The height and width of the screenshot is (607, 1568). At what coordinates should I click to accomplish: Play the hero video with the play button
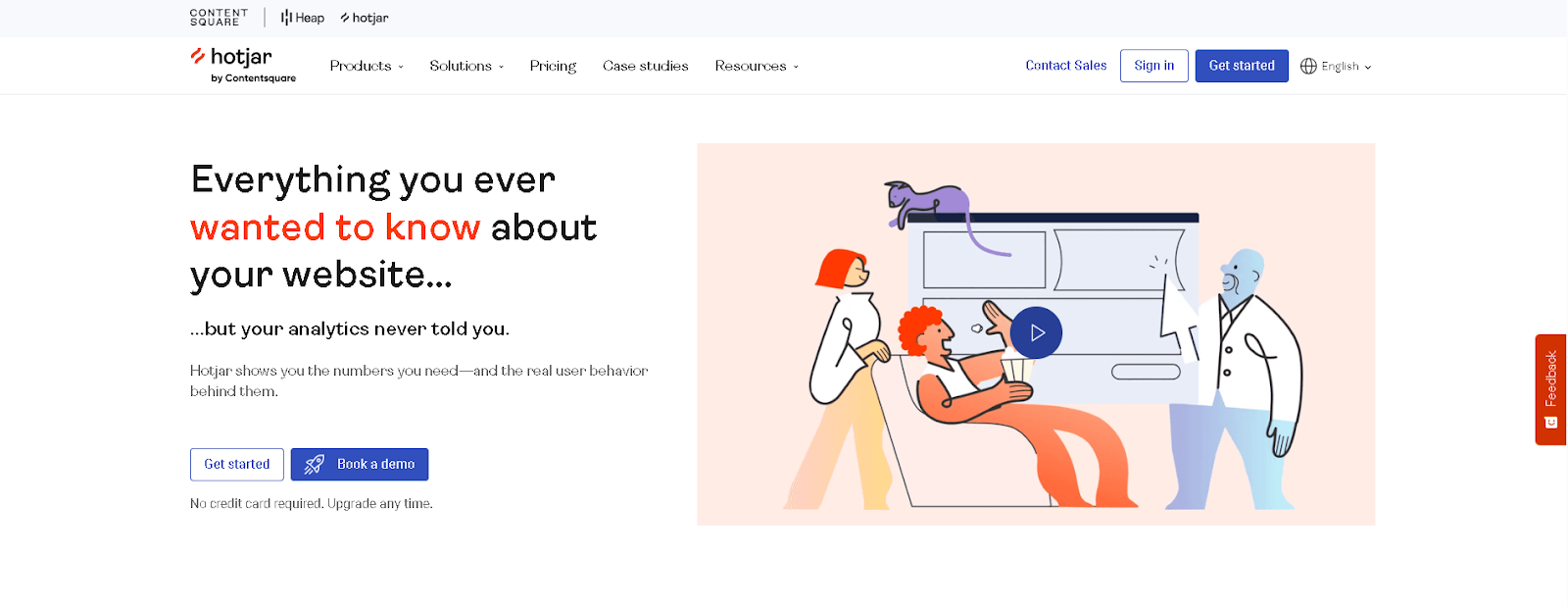(x=1036, y=332)
